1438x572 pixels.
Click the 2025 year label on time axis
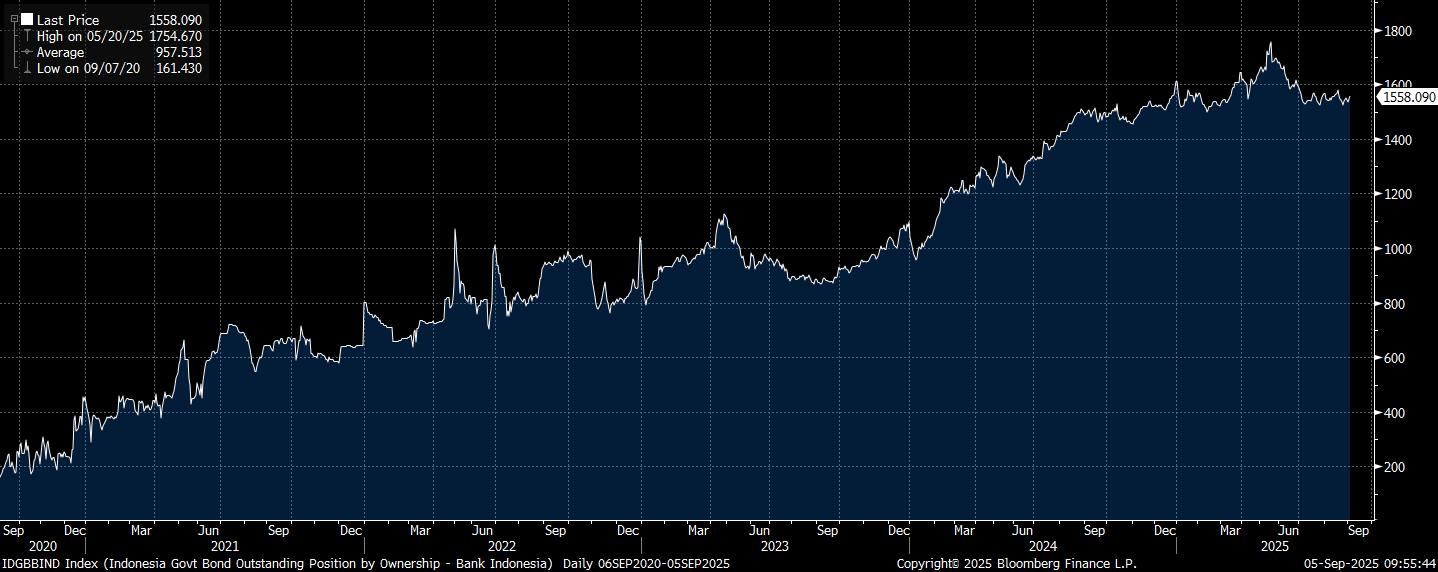[1274, 546]
